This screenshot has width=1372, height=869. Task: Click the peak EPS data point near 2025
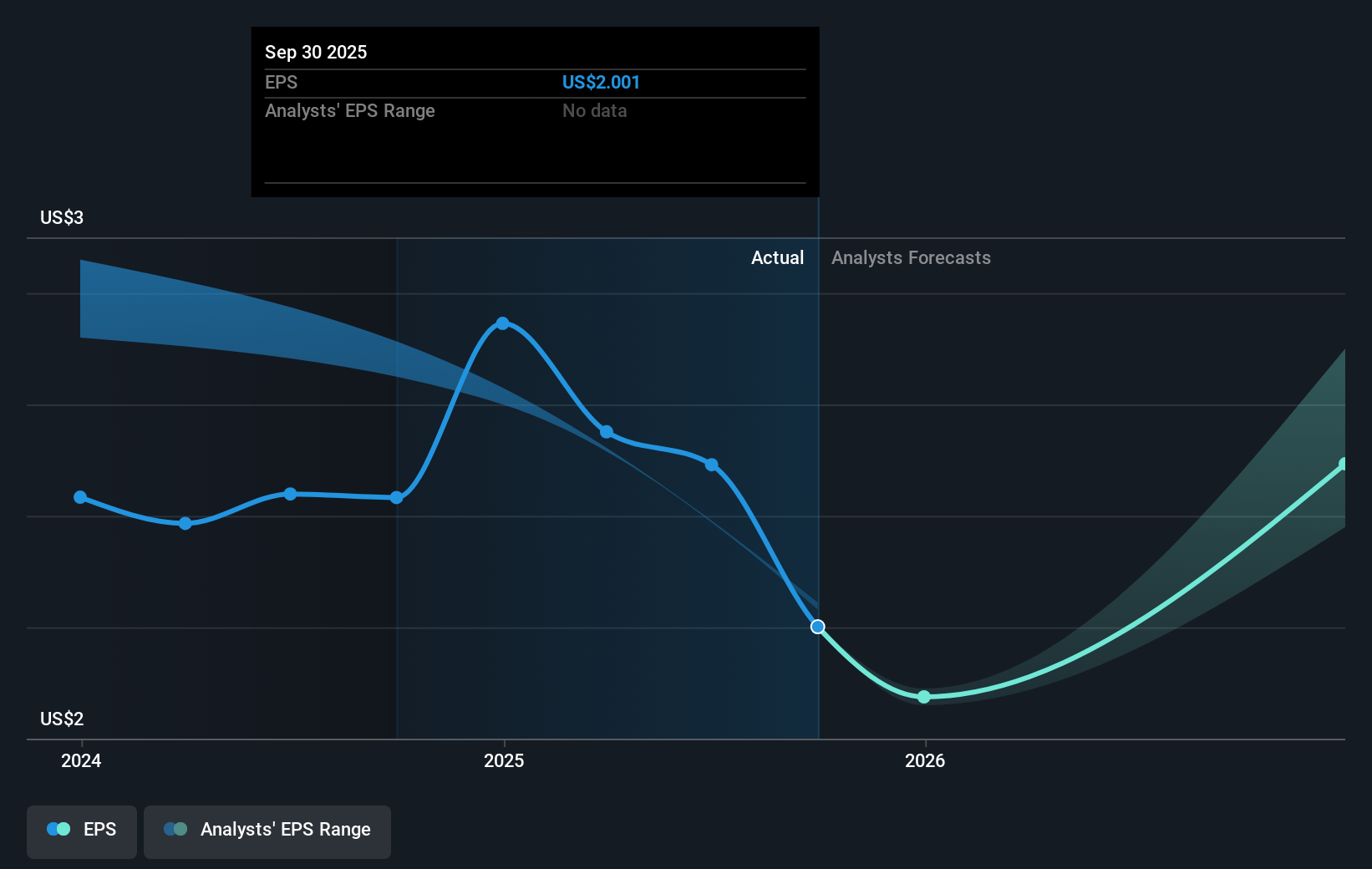pyautogui.click(x=503, y=323)
